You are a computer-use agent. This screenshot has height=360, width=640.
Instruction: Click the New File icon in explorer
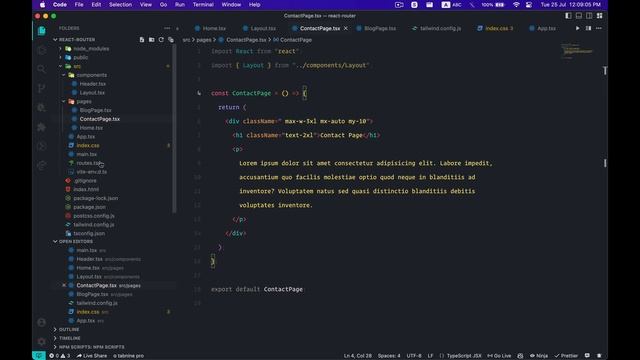tap(142, 40)
